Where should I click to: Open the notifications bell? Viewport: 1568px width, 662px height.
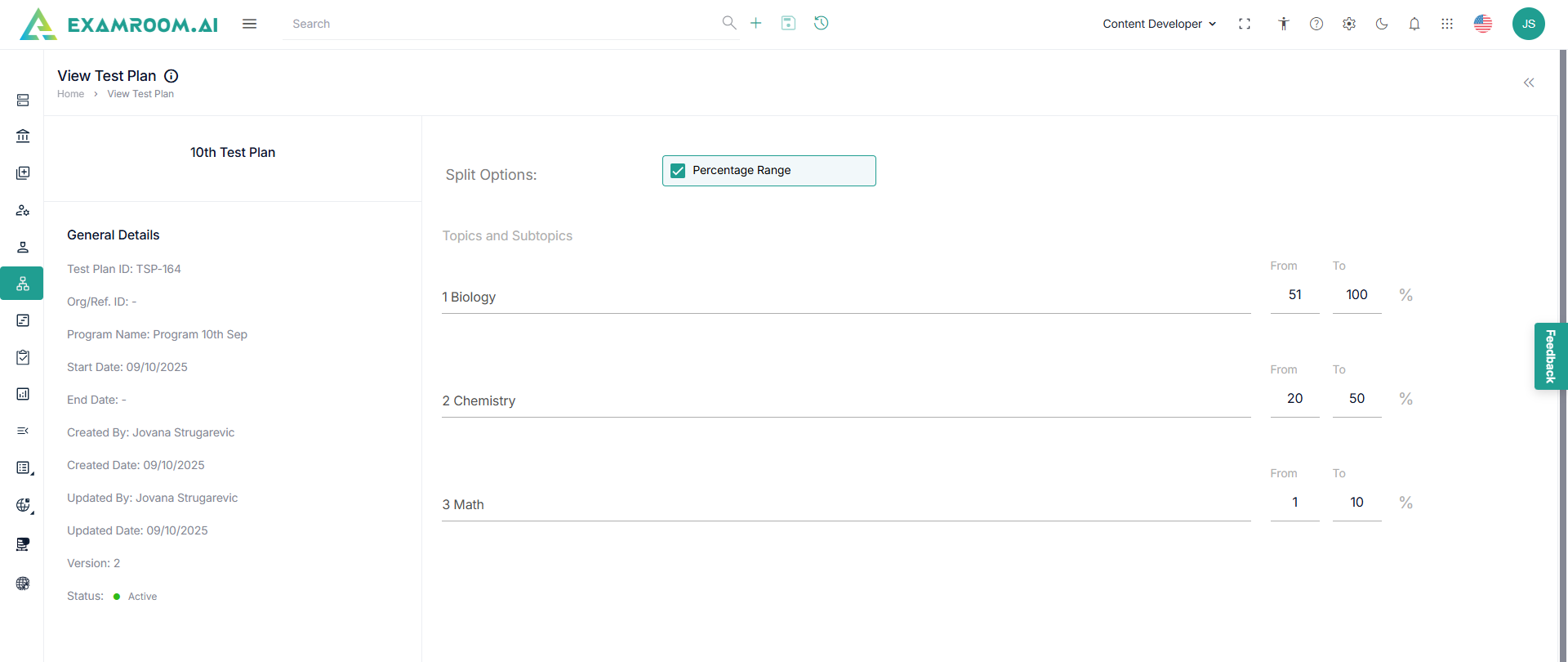[1414, 24]
